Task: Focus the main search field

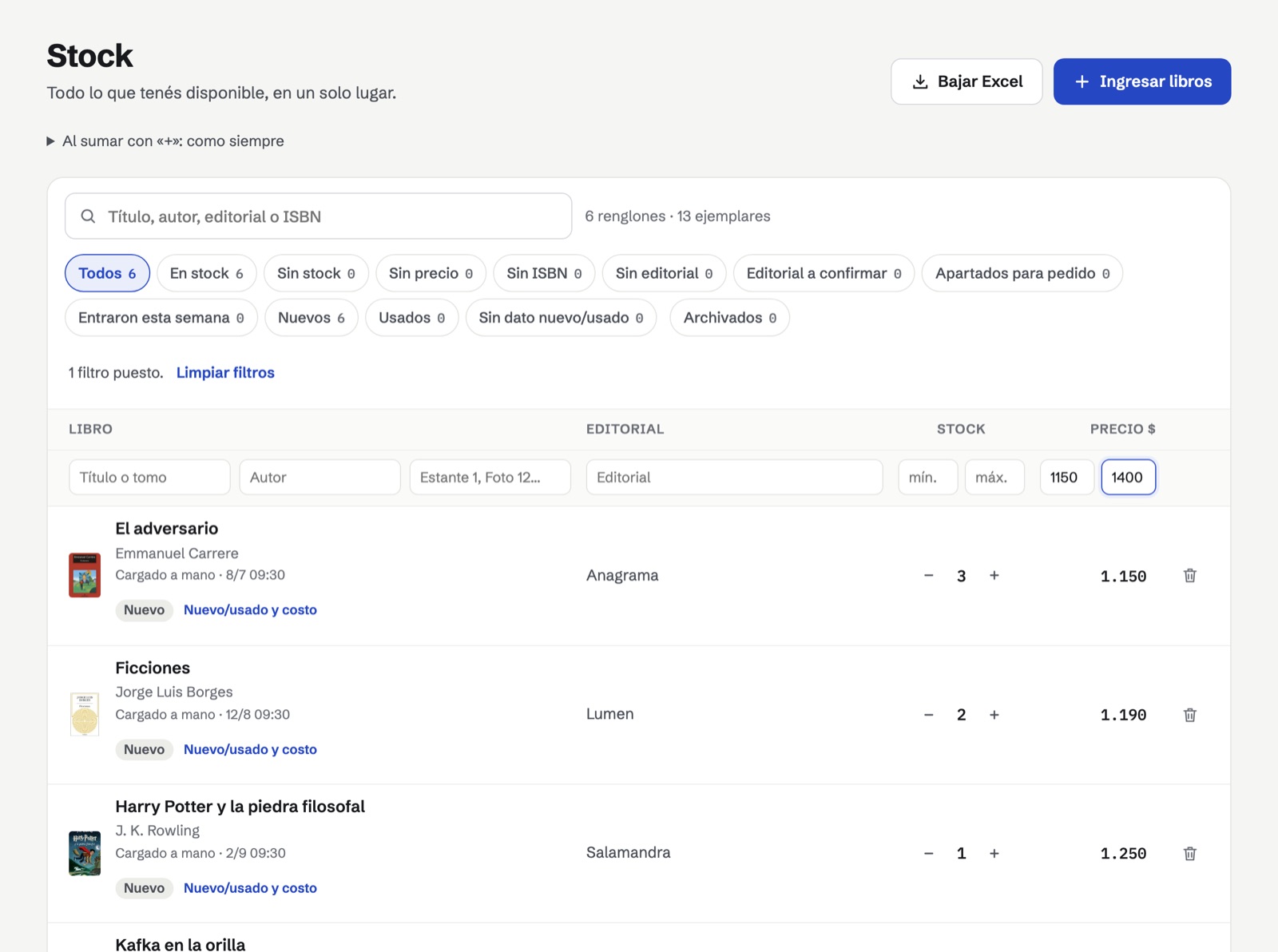Action: (319, 216)
